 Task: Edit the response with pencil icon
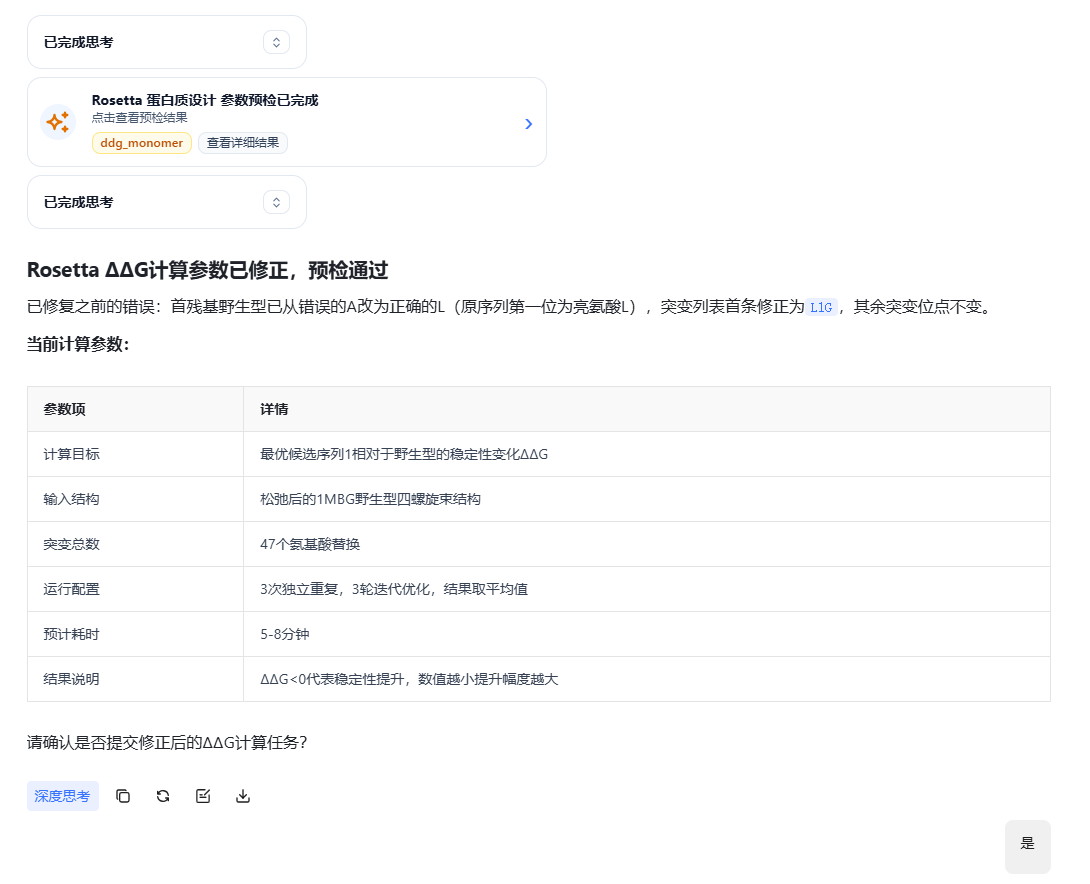(x=203, y=796)
